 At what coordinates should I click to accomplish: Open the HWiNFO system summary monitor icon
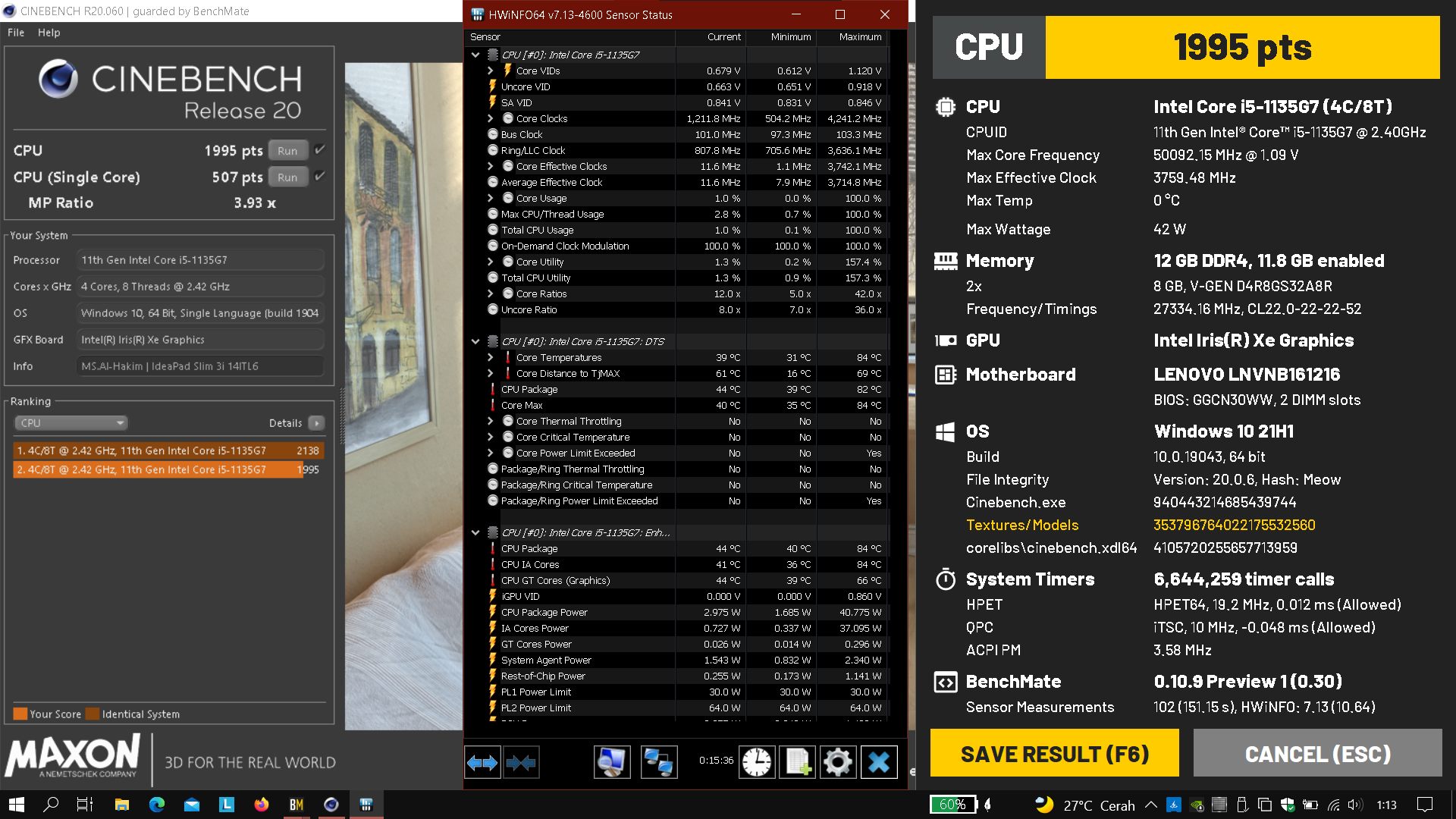click(x=611, y=762)
